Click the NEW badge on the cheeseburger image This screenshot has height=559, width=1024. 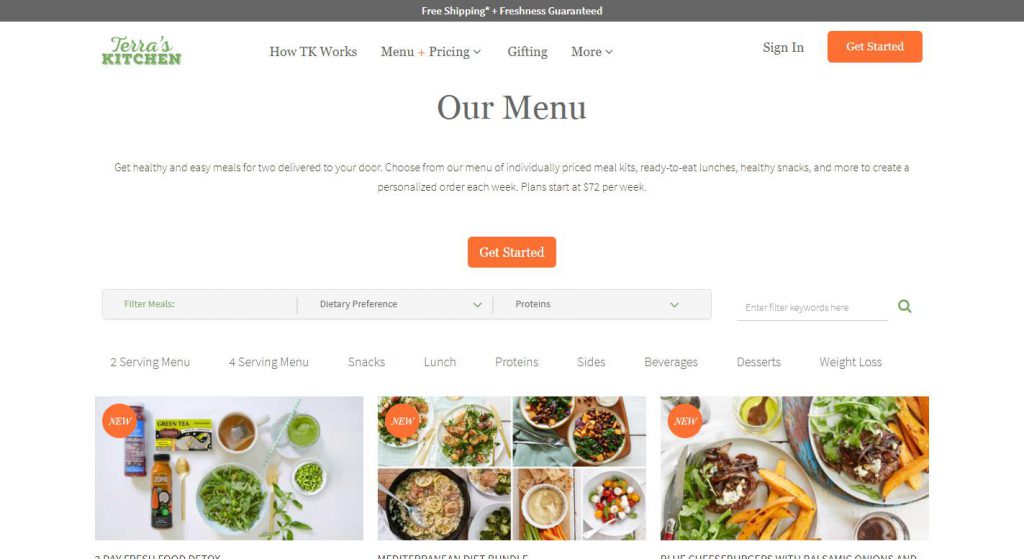tap(685, 421)
